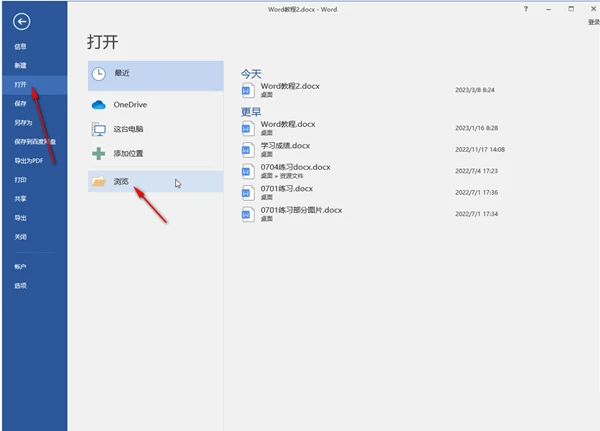
Task: Click the date 2022/7/1 17:36
Action: pyautogui.click(x=476, y=192)
